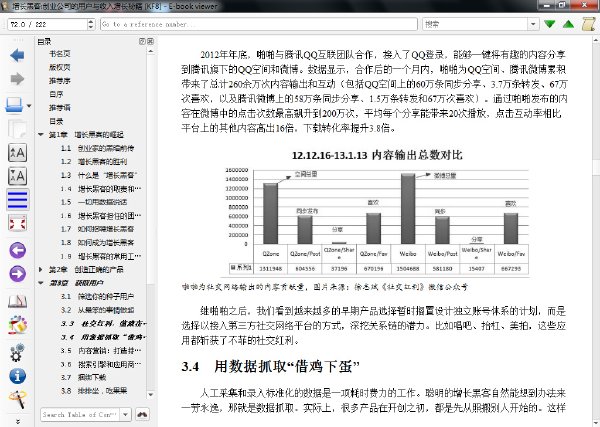Select TOC entry starting with 3.8
Screen dimensions: 600x427
tap(94, 391)
